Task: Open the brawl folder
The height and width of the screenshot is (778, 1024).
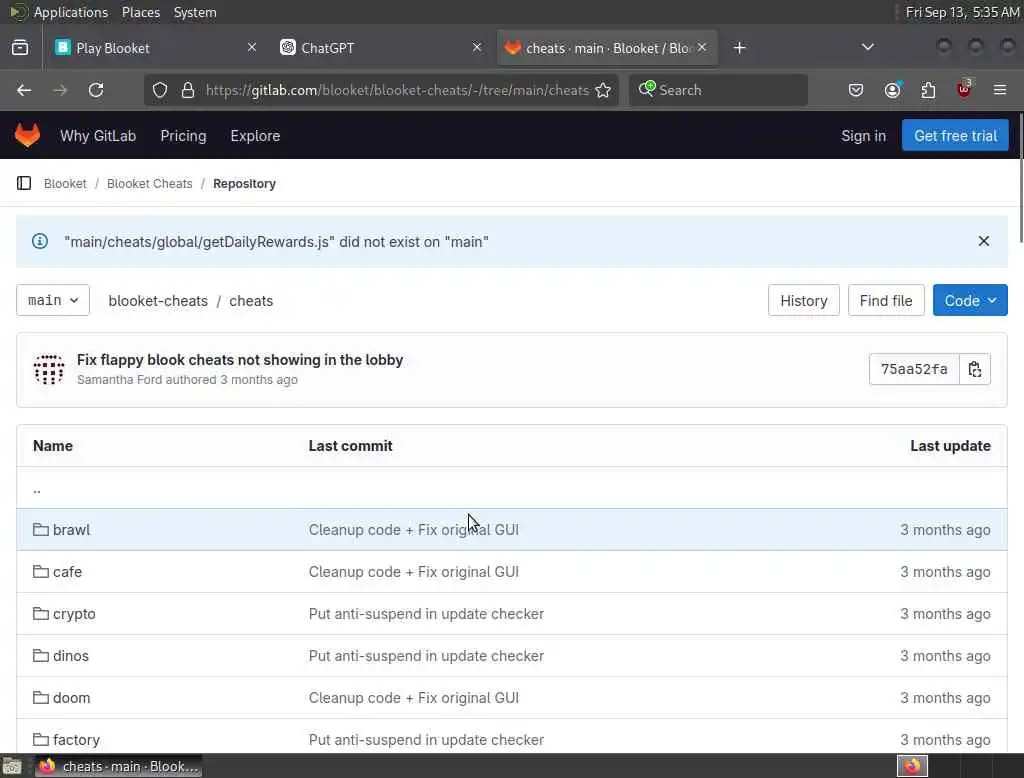Action: 71,530
